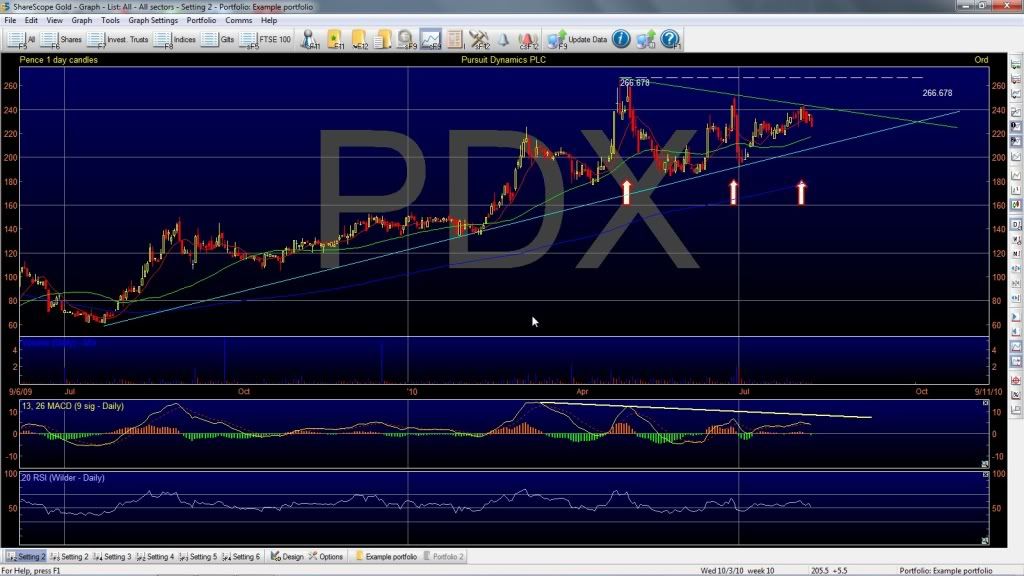Click the 'Wed 10/3/10 week 10' status text
The image size is (1024, 576).
point(737,571)
